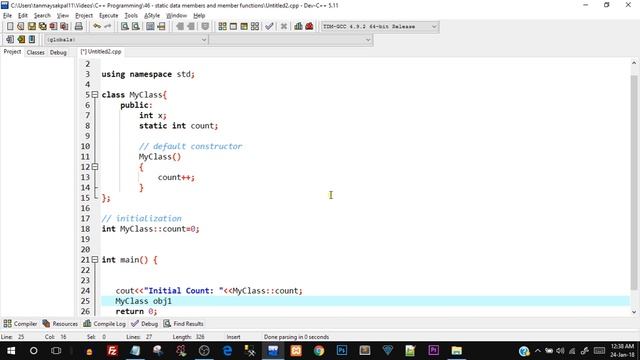Screen dimensions: 640x360
Task: Stop execution with the X icon
Action: pyautogui.click(x=284, y=27)
